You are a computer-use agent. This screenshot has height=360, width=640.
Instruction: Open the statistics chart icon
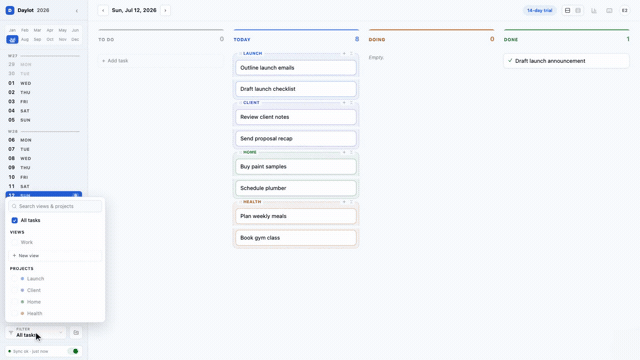tap(594, 11)
